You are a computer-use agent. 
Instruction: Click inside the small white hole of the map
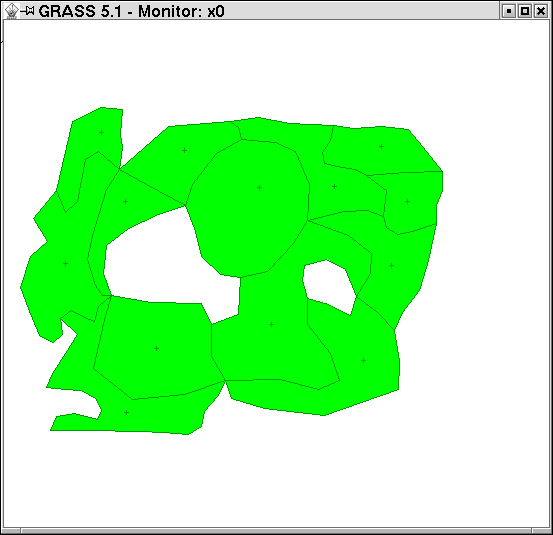pyautogui.click(x=328, y=286)
